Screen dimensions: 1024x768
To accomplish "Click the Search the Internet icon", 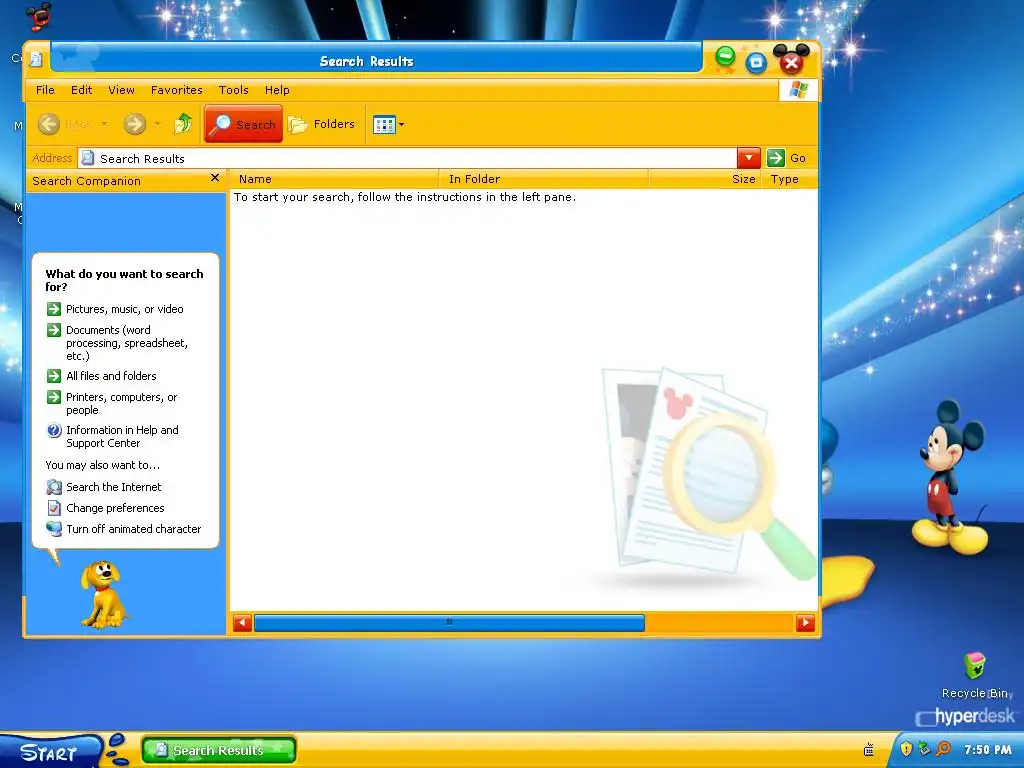I will coord(54,487).
